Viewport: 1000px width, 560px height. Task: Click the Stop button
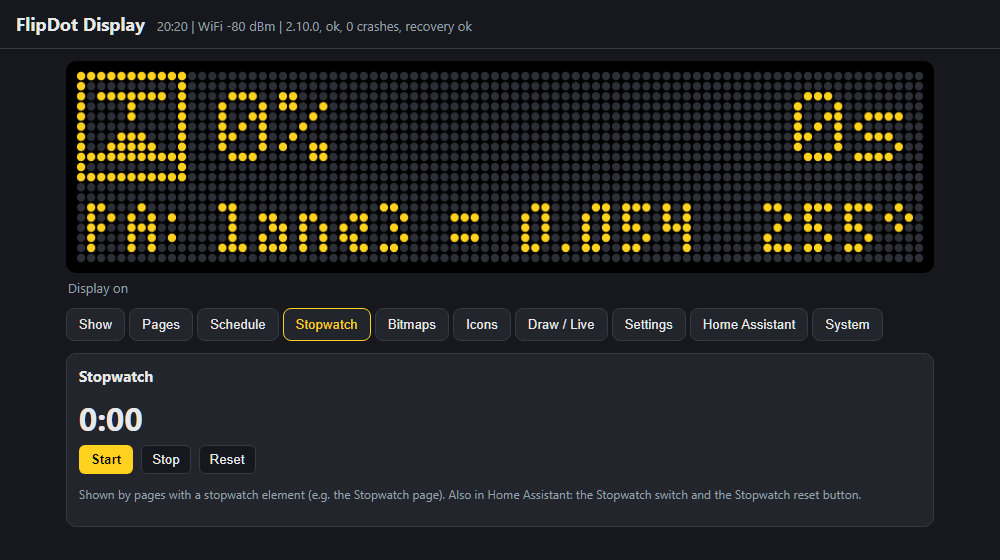click(x=166, y=459)
